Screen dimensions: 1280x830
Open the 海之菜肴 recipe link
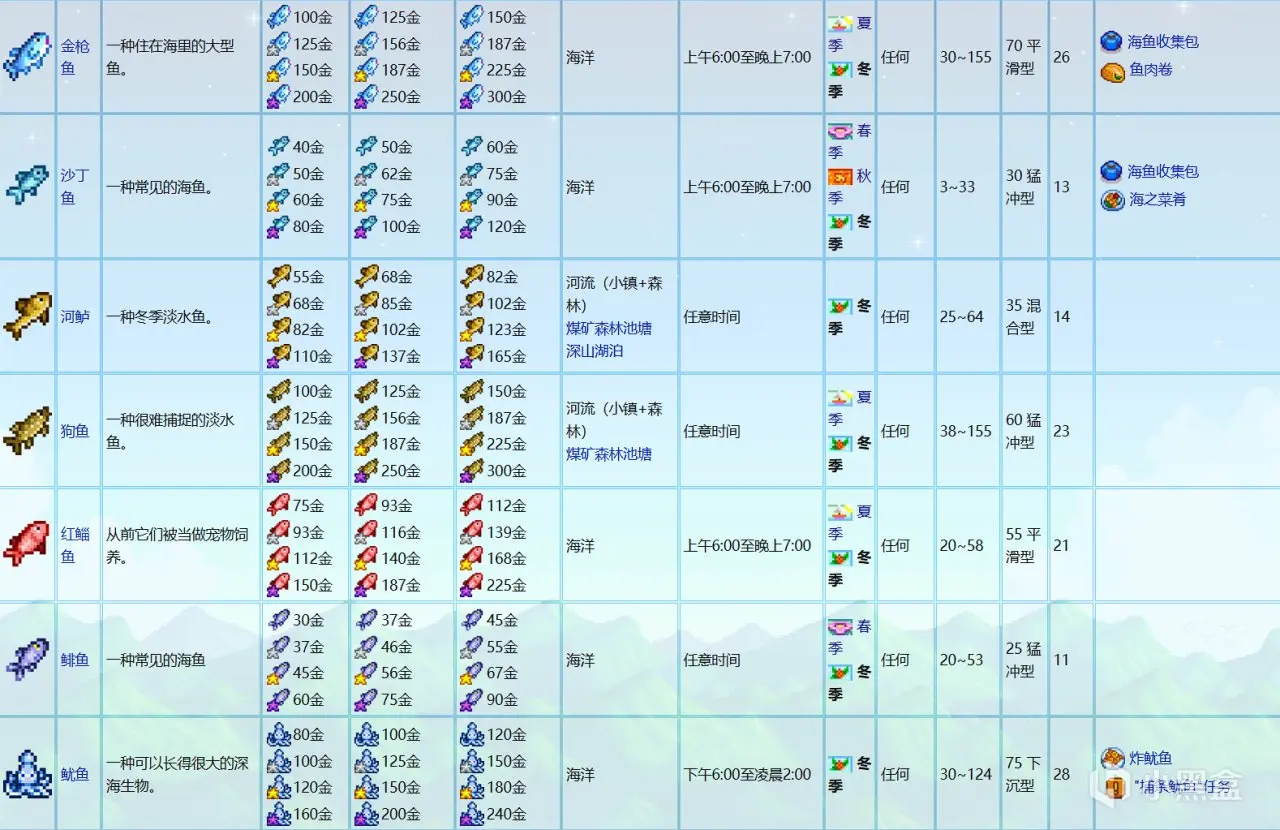[x=1158, y=200]
